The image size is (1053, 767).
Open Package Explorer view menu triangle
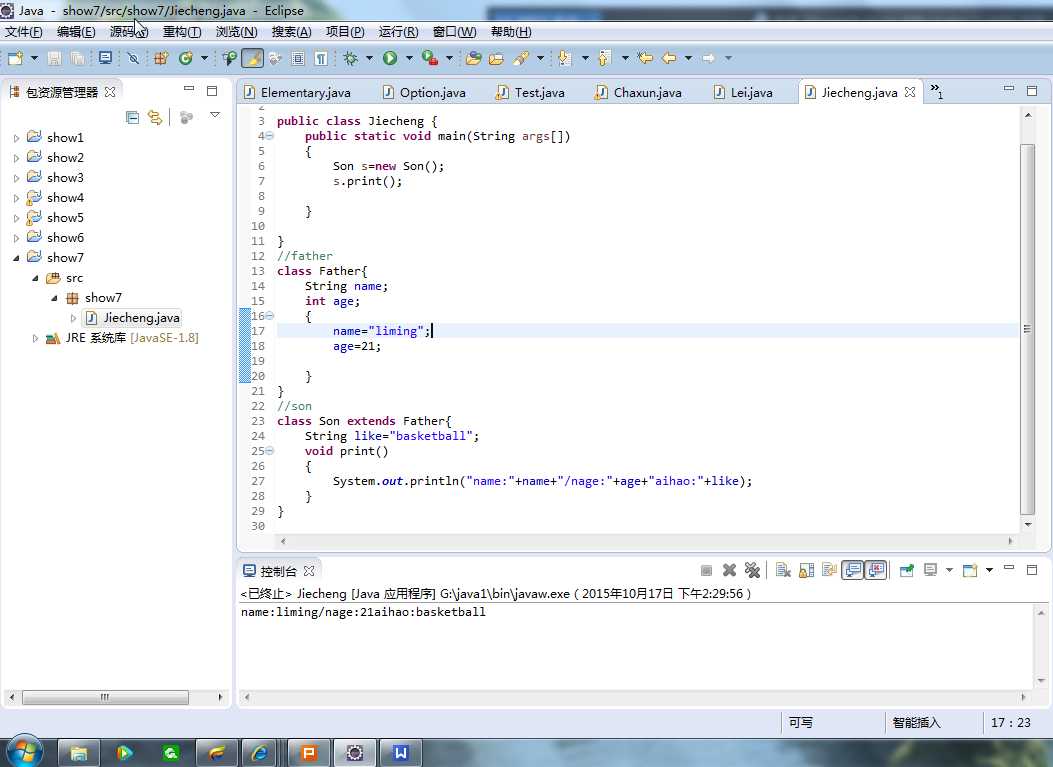[215, 116]
